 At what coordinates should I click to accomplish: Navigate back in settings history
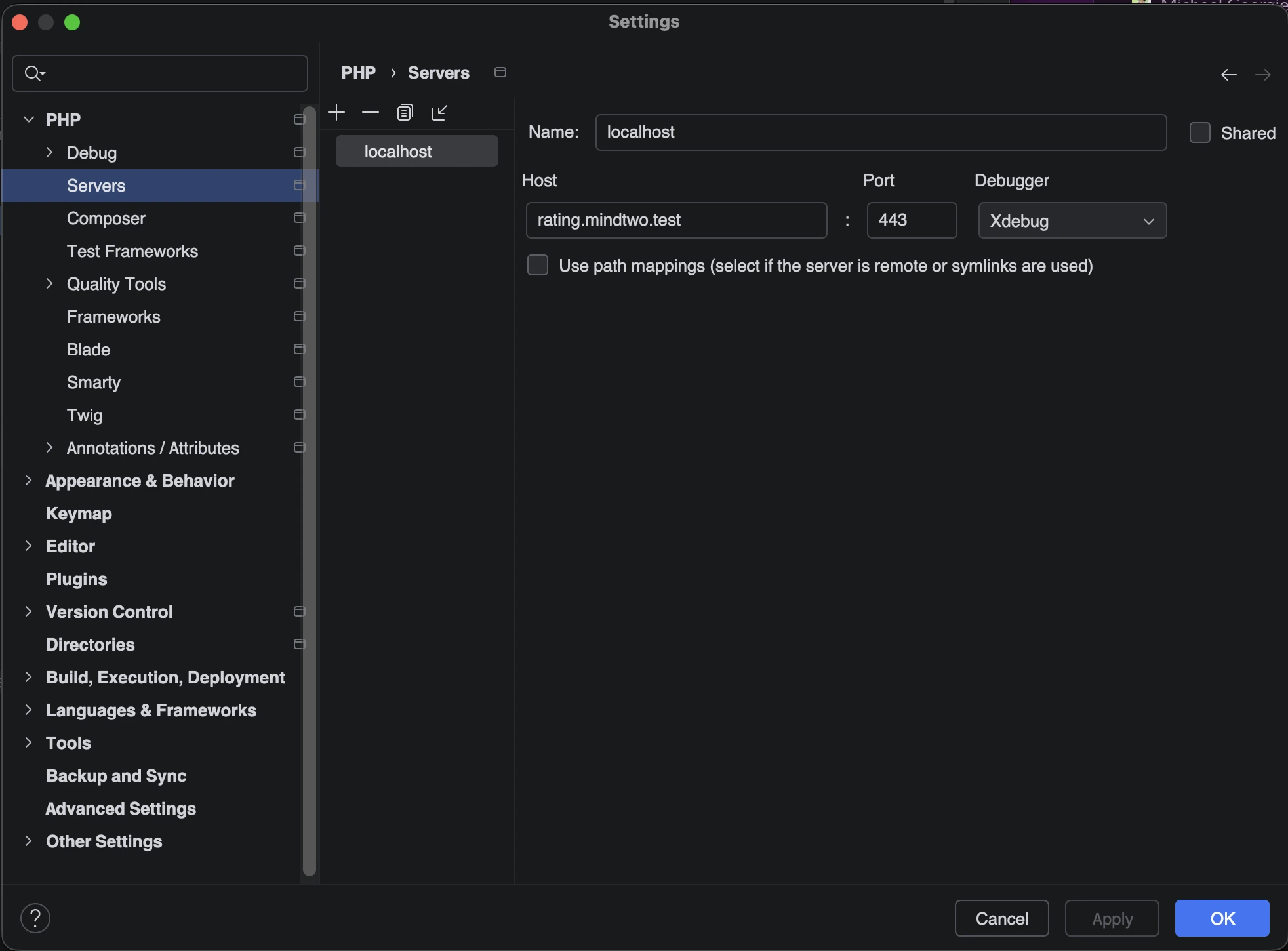[1229, 75]
